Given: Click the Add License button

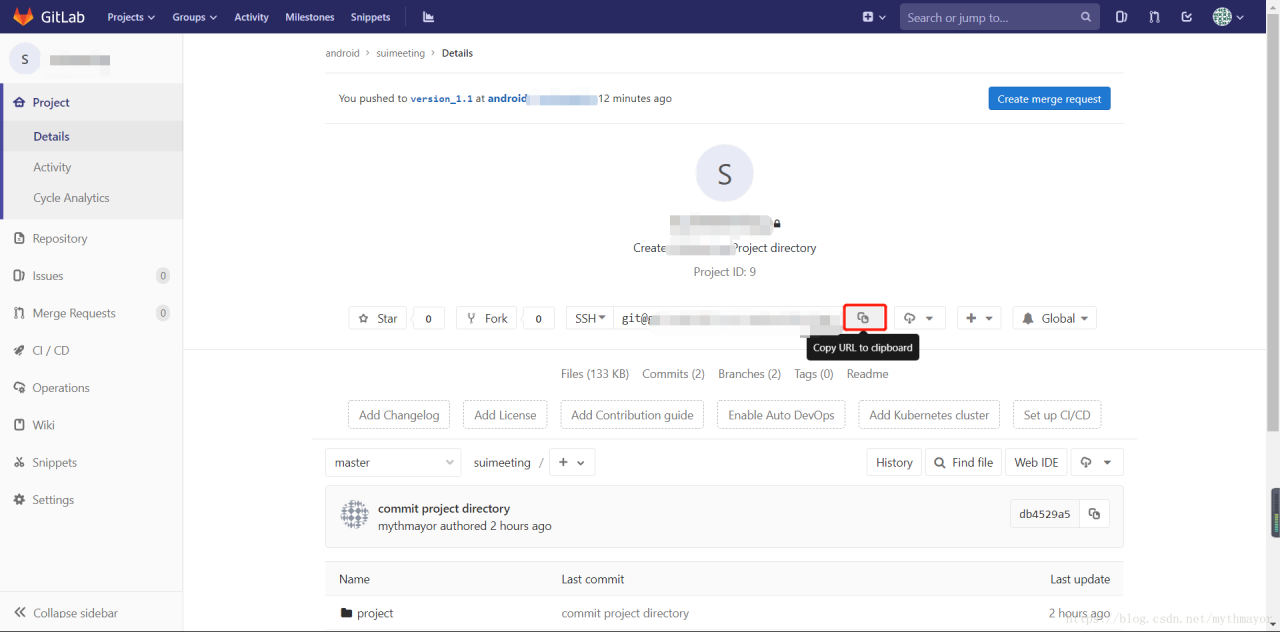Looking at the screenshot, I should pos(505,415).
